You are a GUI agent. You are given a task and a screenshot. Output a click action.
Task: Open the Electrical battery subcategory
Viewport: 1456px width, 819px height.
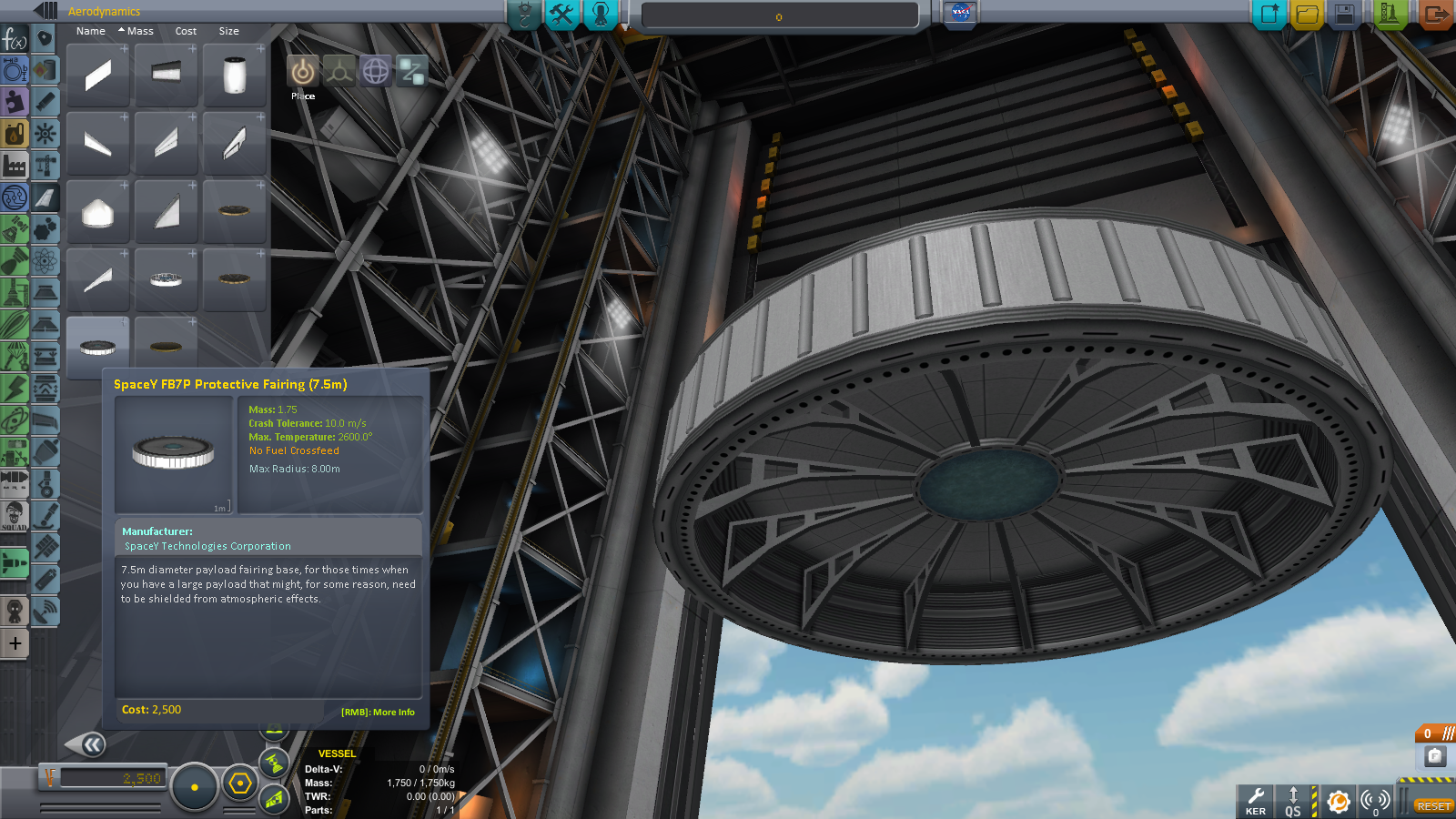[45, 580]
